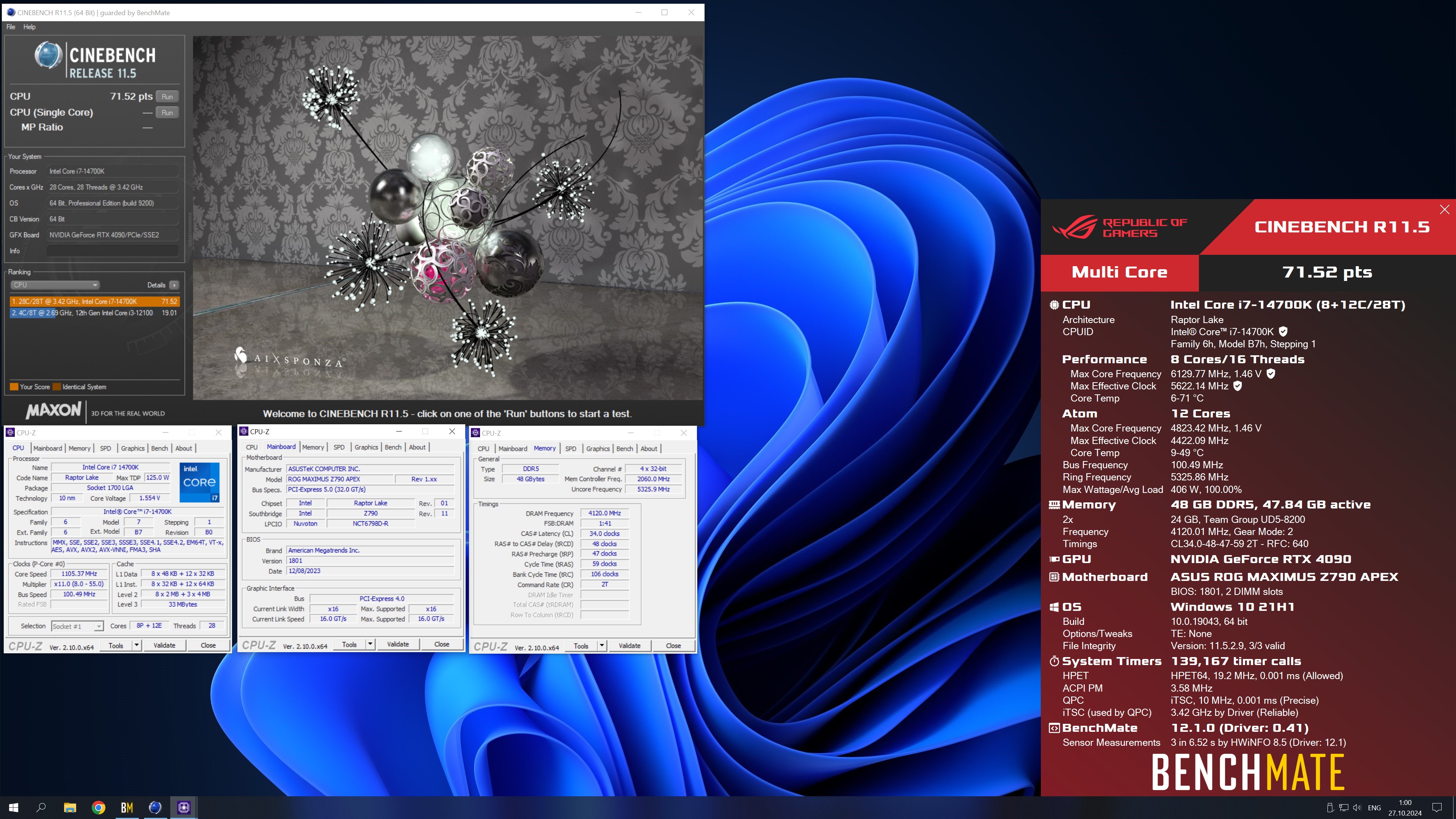Viewport: 1456px width, 819px height.
Task: Click verified shield beside Max Effective Clock 5622.14
Action: pos(1237,386)
